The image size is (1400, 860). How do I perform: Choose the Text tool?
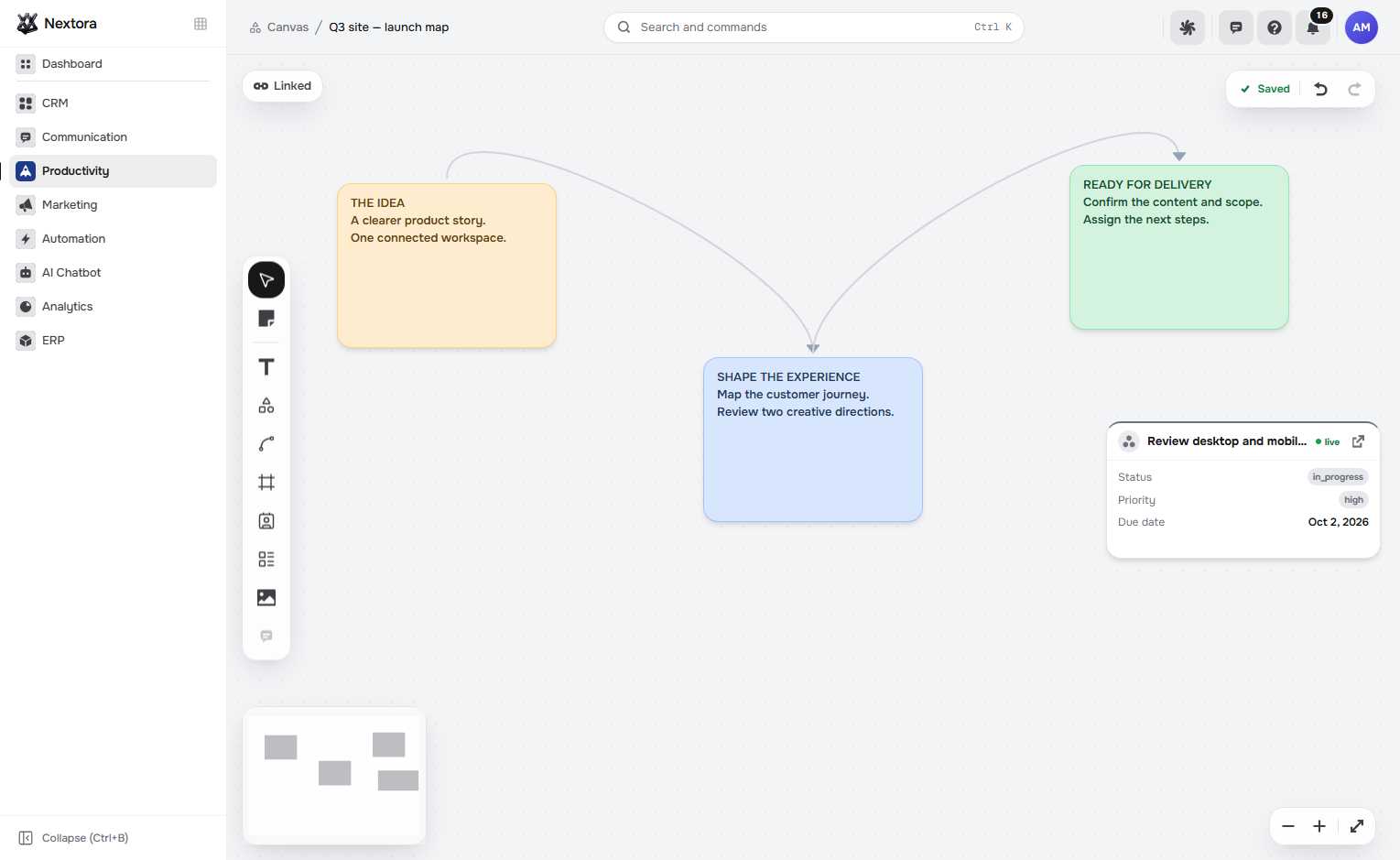tap(266, 367)
